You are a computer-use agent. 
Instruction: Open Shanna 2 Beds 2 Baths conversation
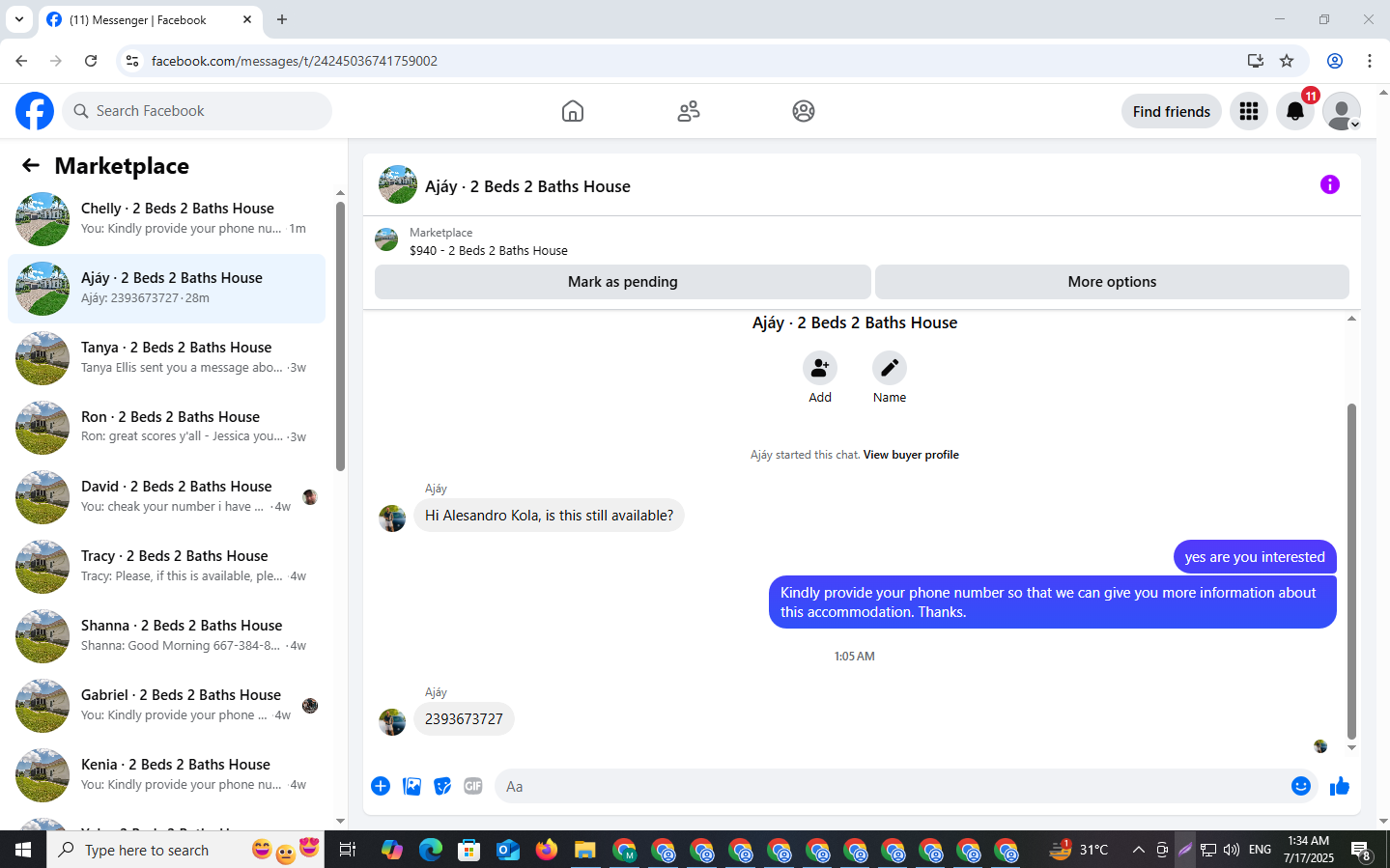pyautogui.click(x=166, y=636)
